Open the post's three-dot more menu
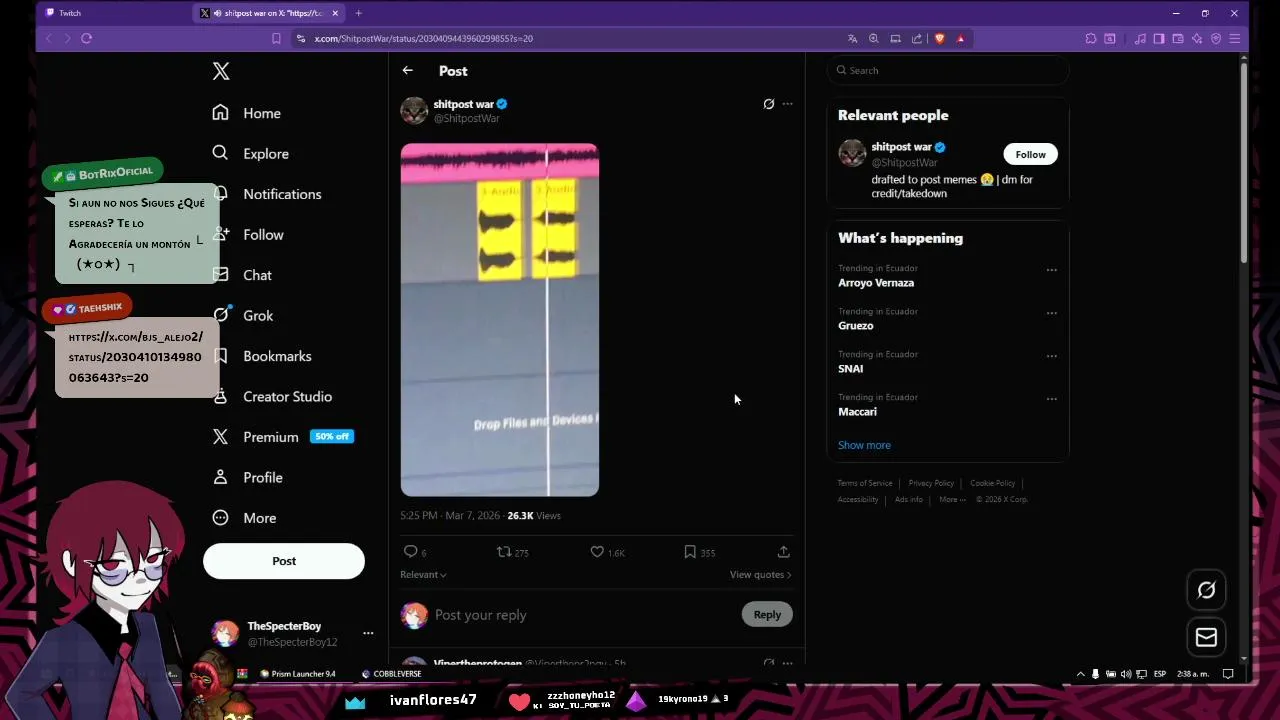This screenshot has width=1280, height=720. coord(788,104)
